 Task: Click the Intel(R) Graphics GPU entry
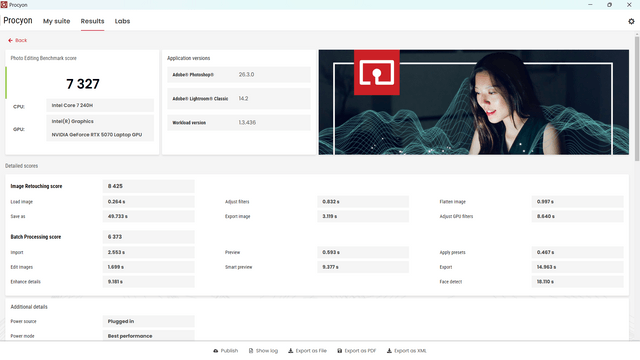pos(73,121)
